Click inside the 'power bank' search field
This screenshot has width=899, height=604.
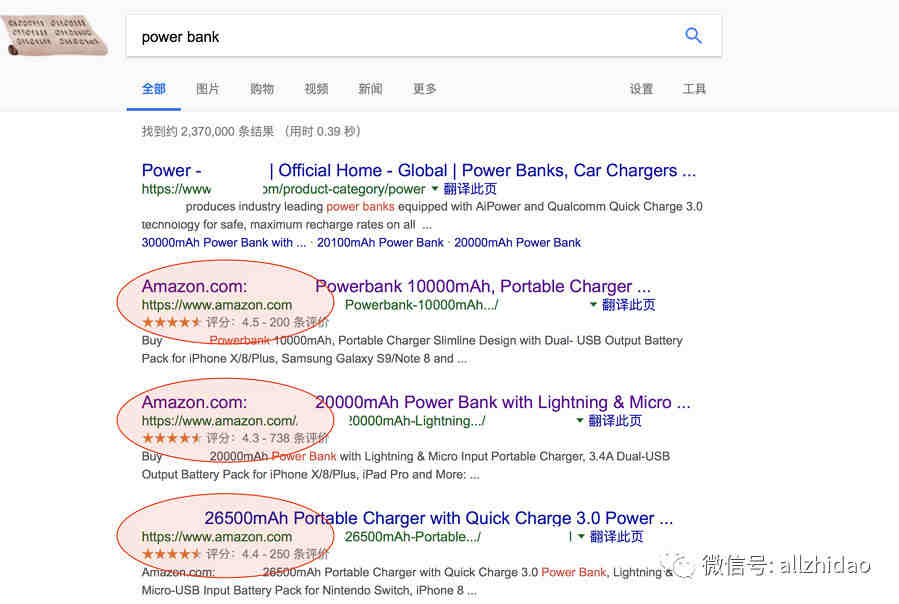401,37
